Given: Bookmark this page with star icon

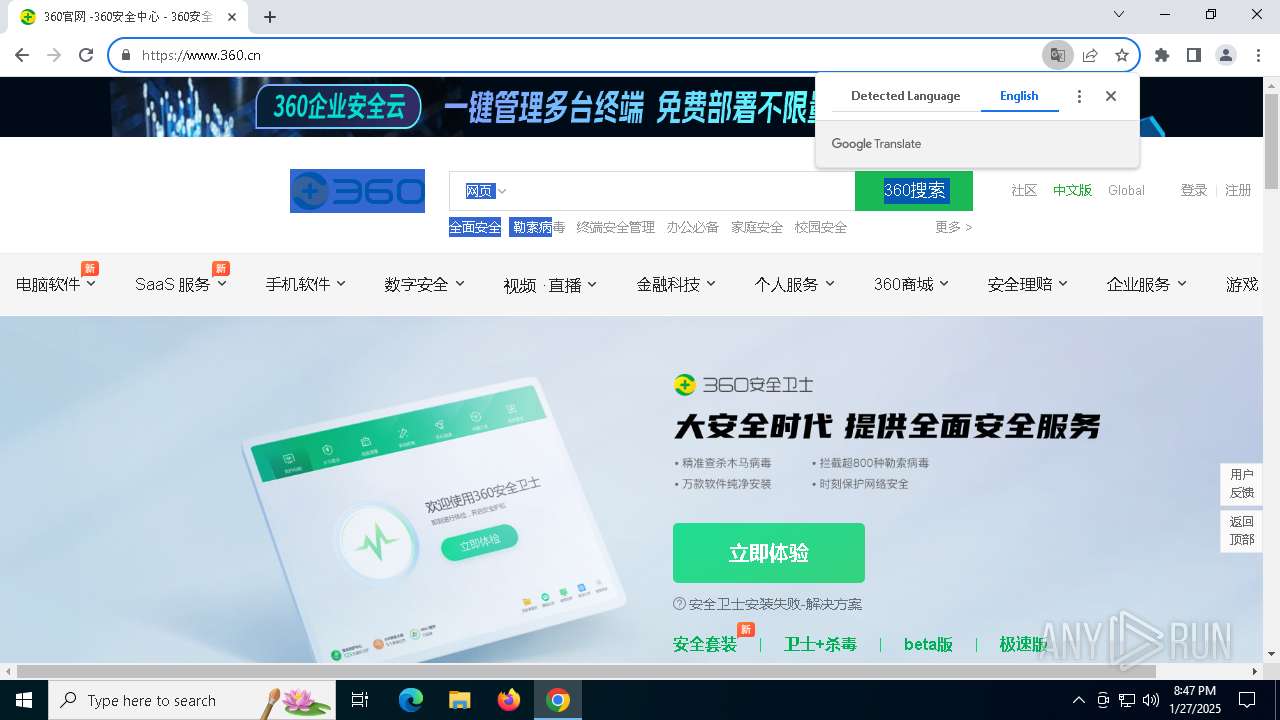Looking at the screenshot, I should point(1122,55).
